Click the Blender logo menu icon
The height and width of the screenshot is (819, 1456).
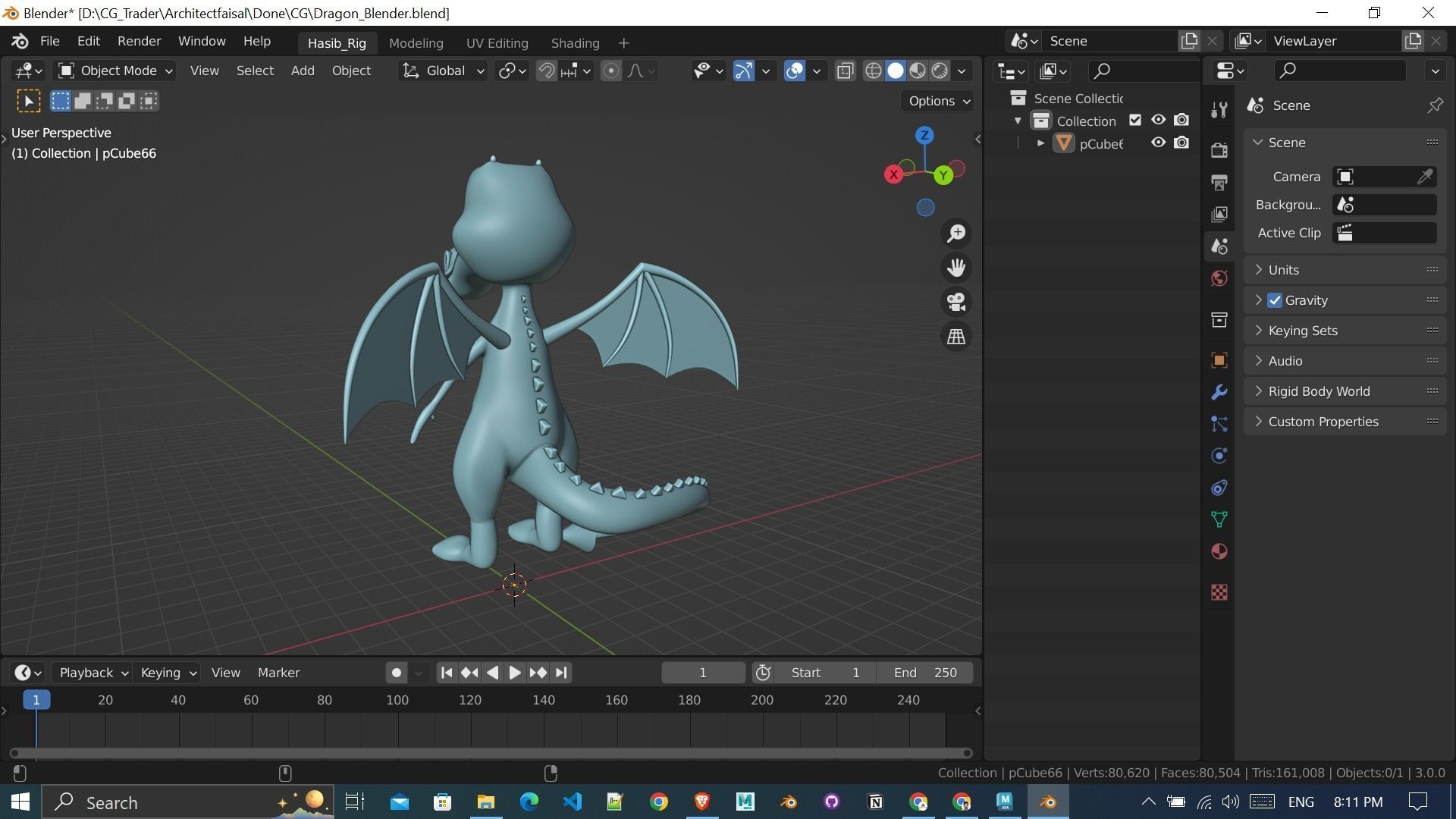20,41
